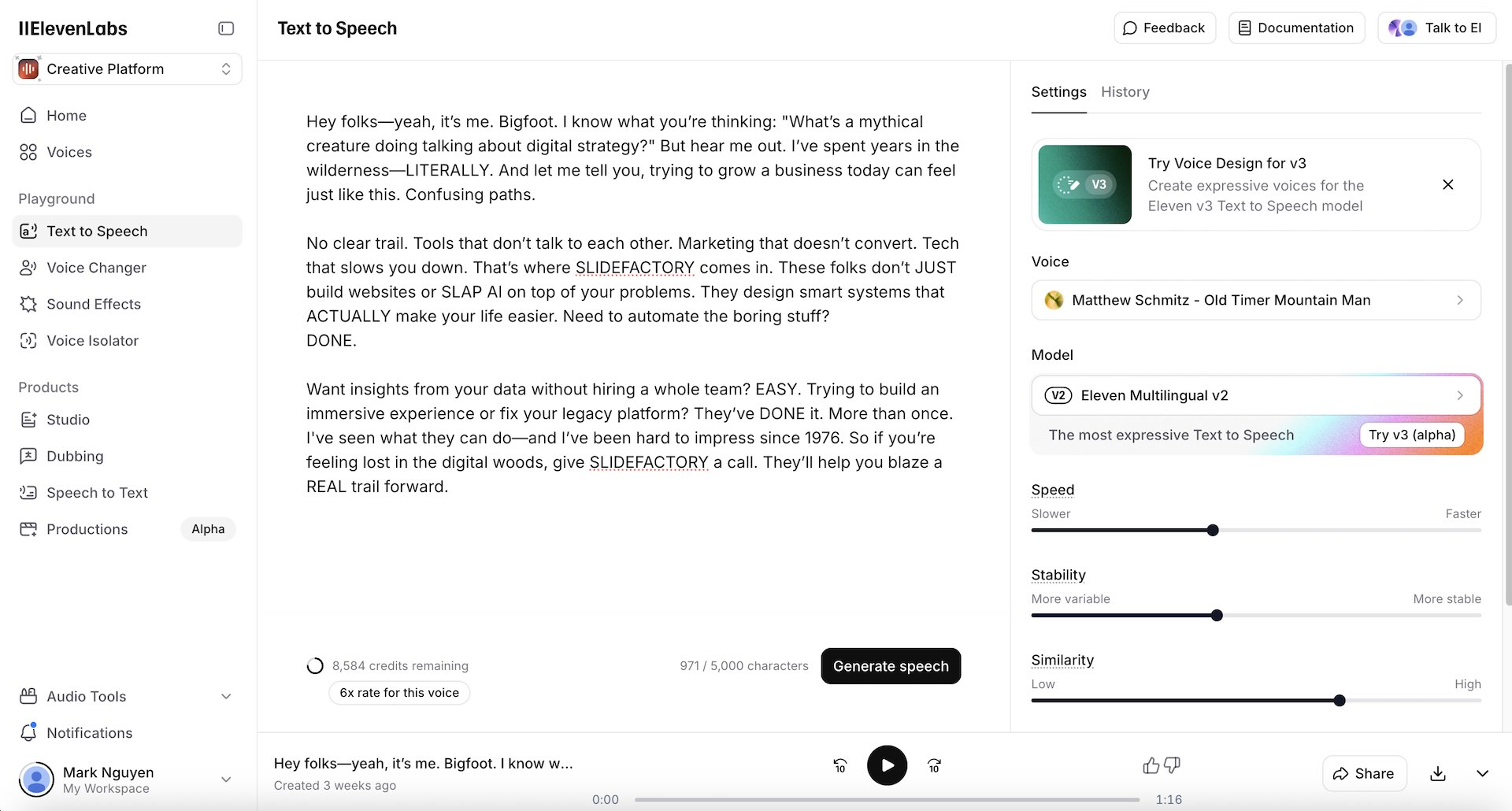Dismiss the Voice Design v3 banner
The image size is (1512, 811).
[1447, 184]
